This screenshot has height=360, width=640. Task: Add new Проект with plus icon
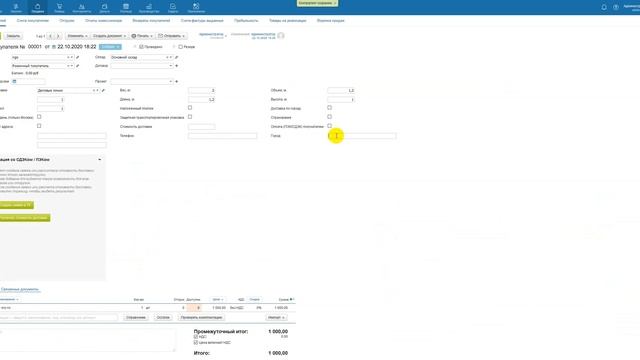pyautogui.click(x=176, y=82)
